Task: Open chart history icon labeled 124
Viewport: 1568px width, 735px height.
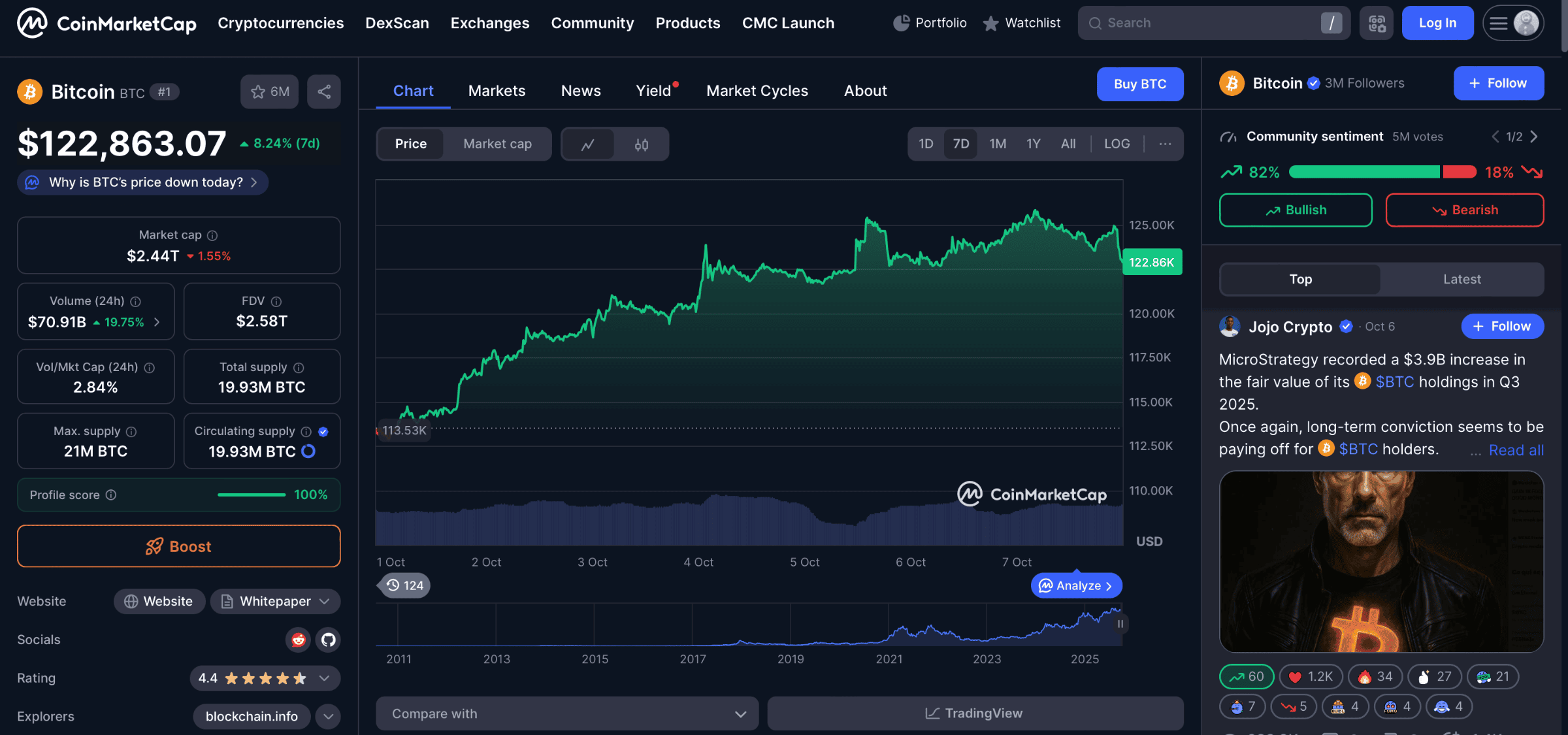Action: (404, 585)
